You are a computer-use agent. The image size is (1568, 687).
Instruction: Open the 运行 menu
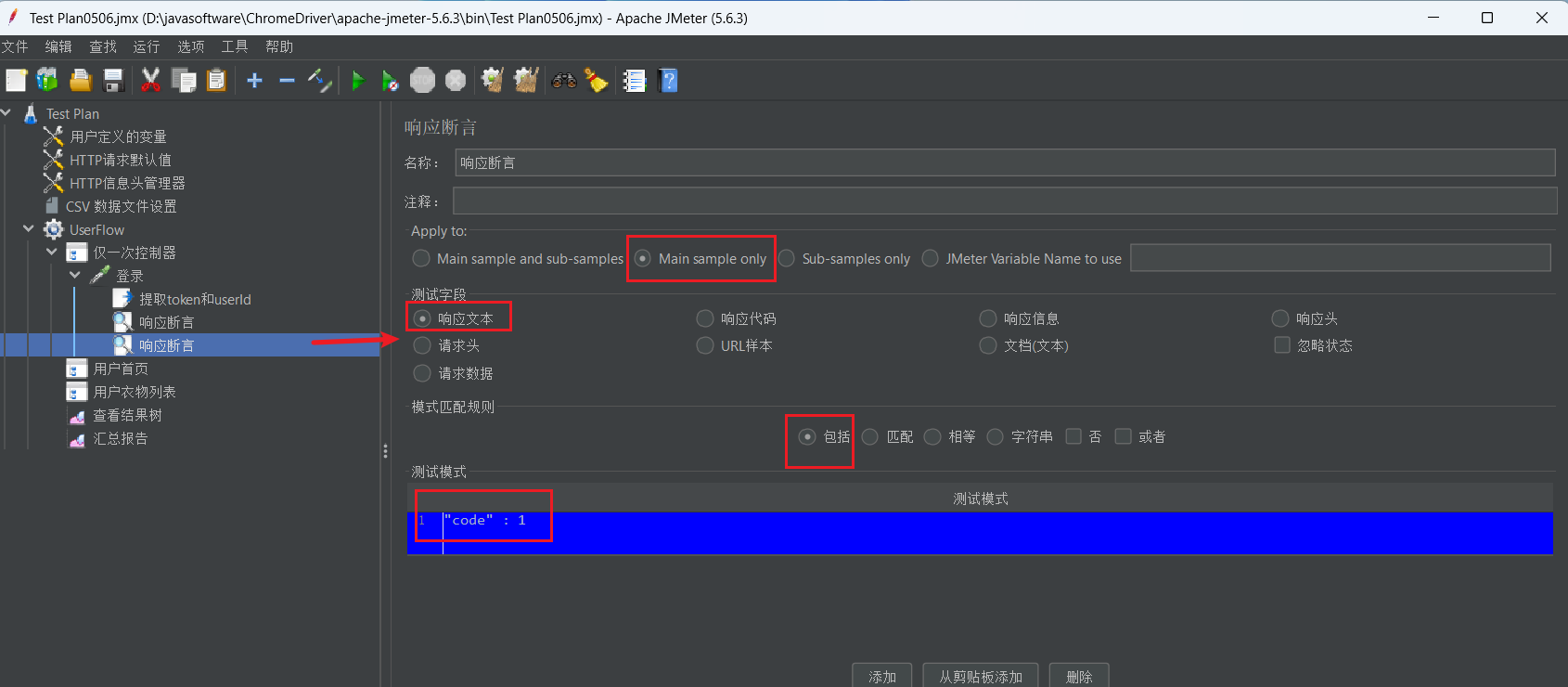pos(147,46)
